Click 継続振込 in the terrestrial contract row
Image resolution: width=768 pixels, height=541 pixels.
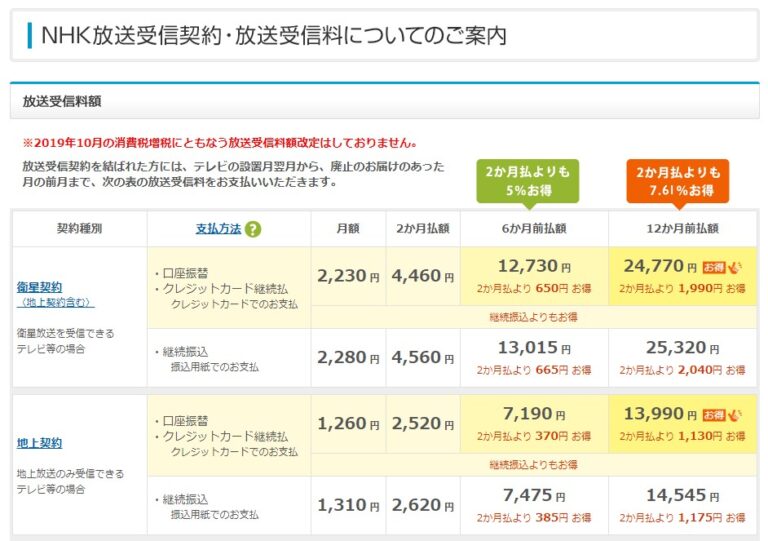click(185, 499)
